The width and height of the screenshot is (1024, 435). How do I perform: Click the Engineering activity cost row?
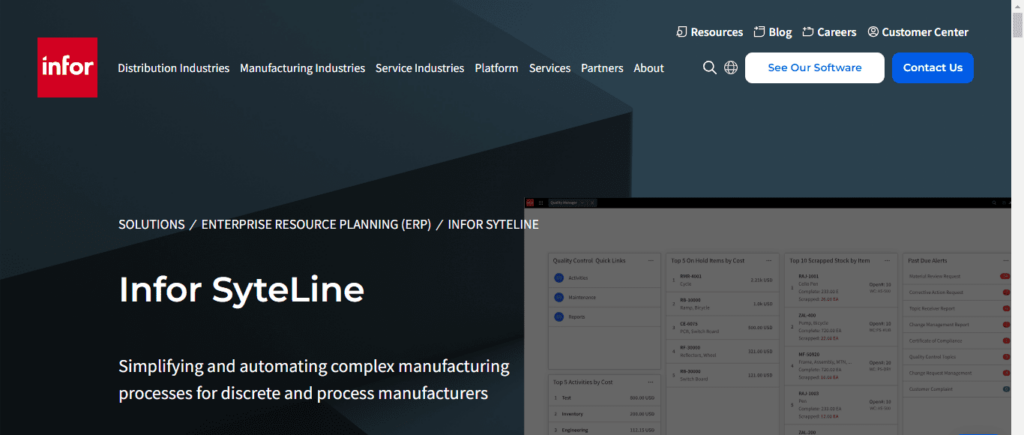pos(605,430)
